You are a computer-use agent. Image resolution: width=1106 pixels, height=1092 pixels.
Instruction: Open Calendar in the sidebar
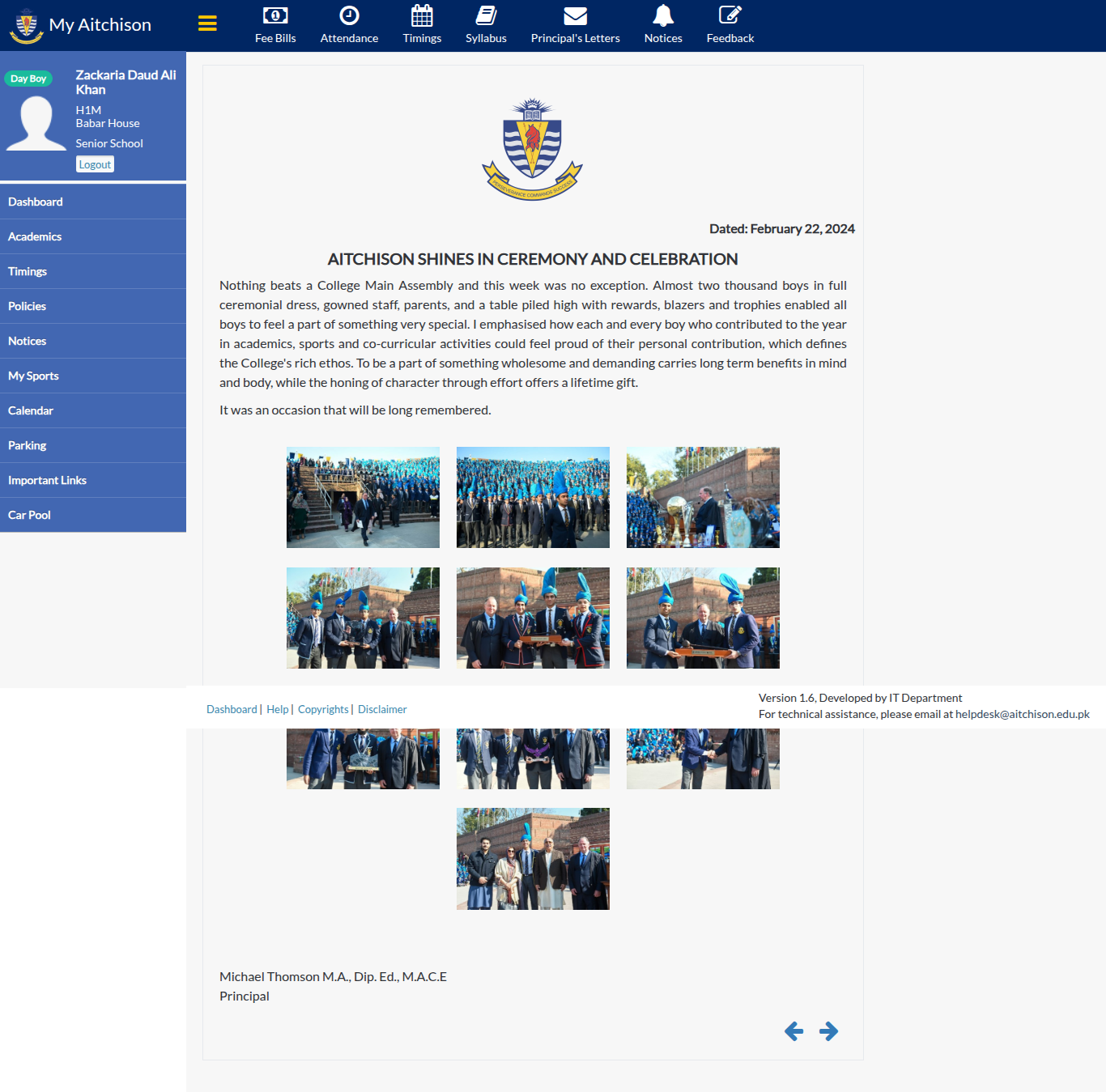tap(93, 410)
